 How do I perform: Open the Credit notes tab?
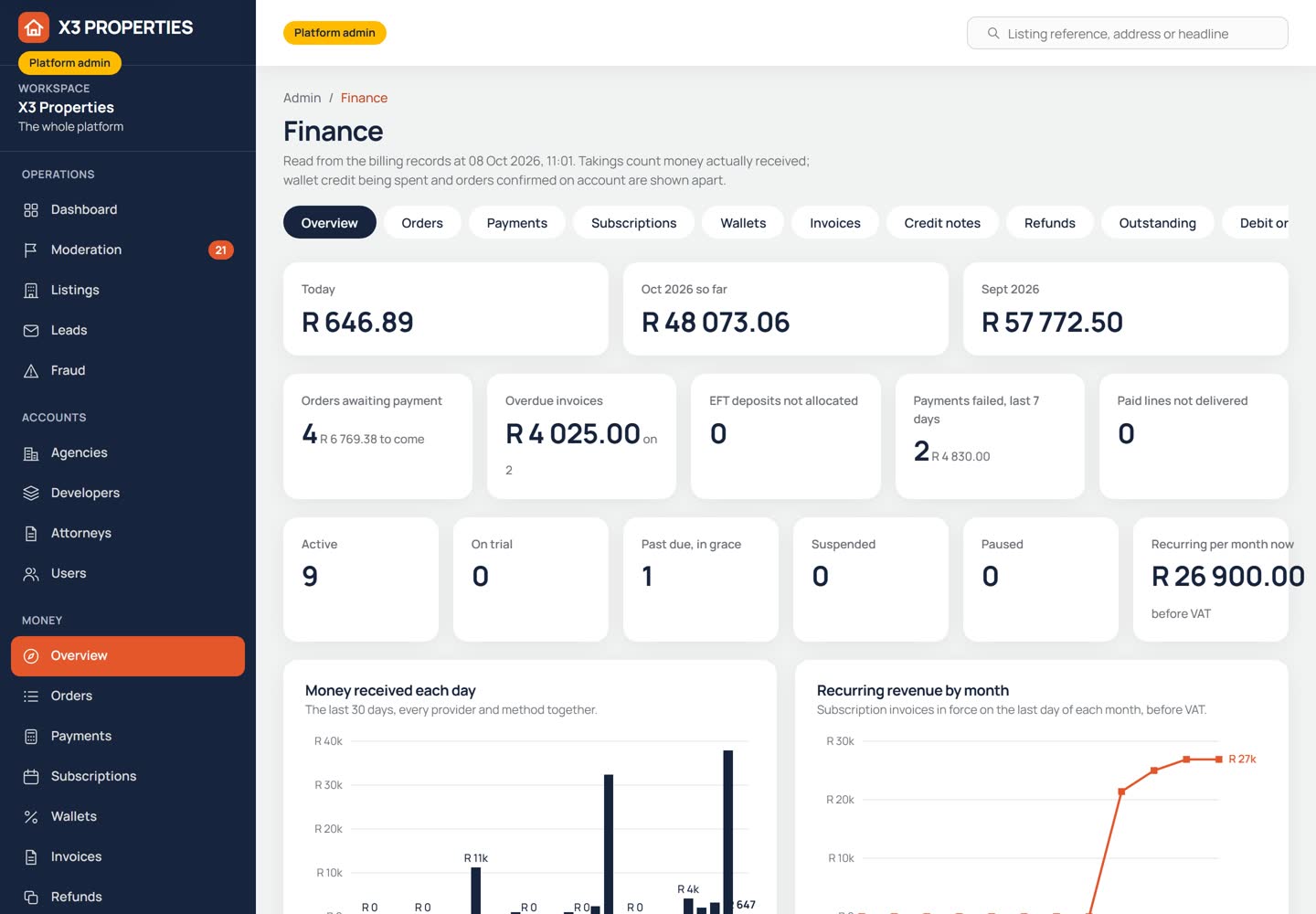(x=942, y=223)
